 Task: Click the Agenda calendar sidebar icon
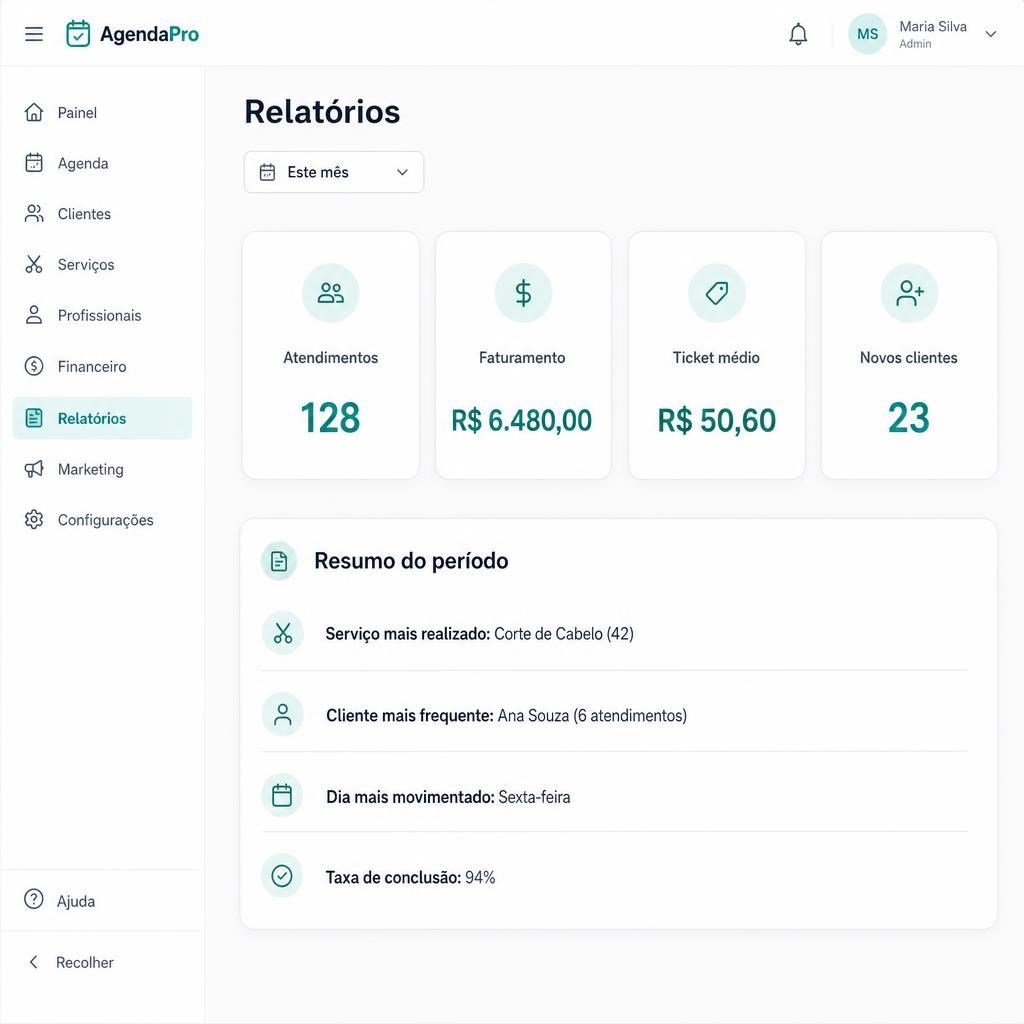pos(34,163)
